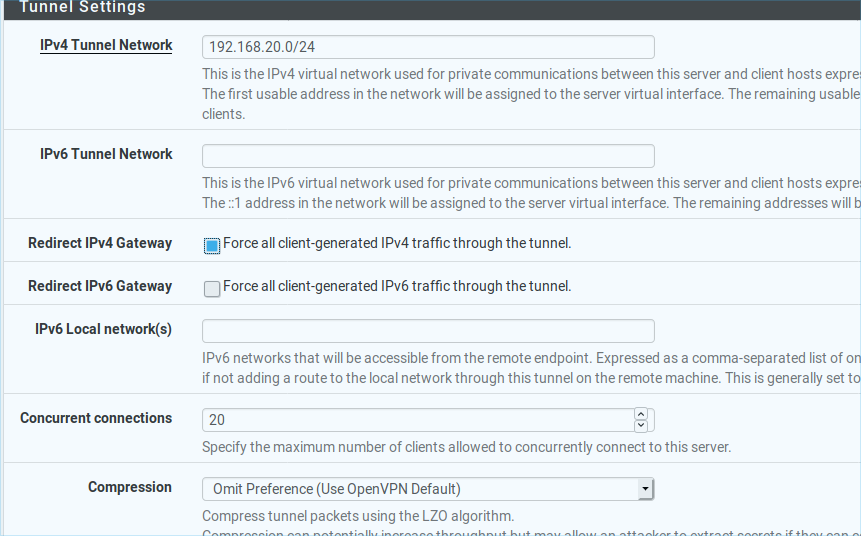Viewport: 861px width, 536px height.
Task: Increase Concurrent connections with up arrow
Action: (x=641, y=413)
